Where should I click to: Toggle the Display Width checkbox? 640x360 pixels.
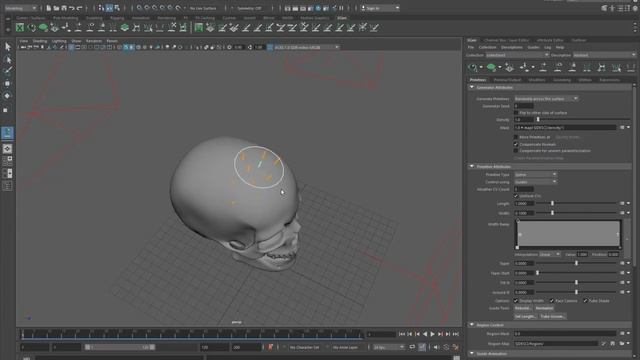[x=516, y=301]
